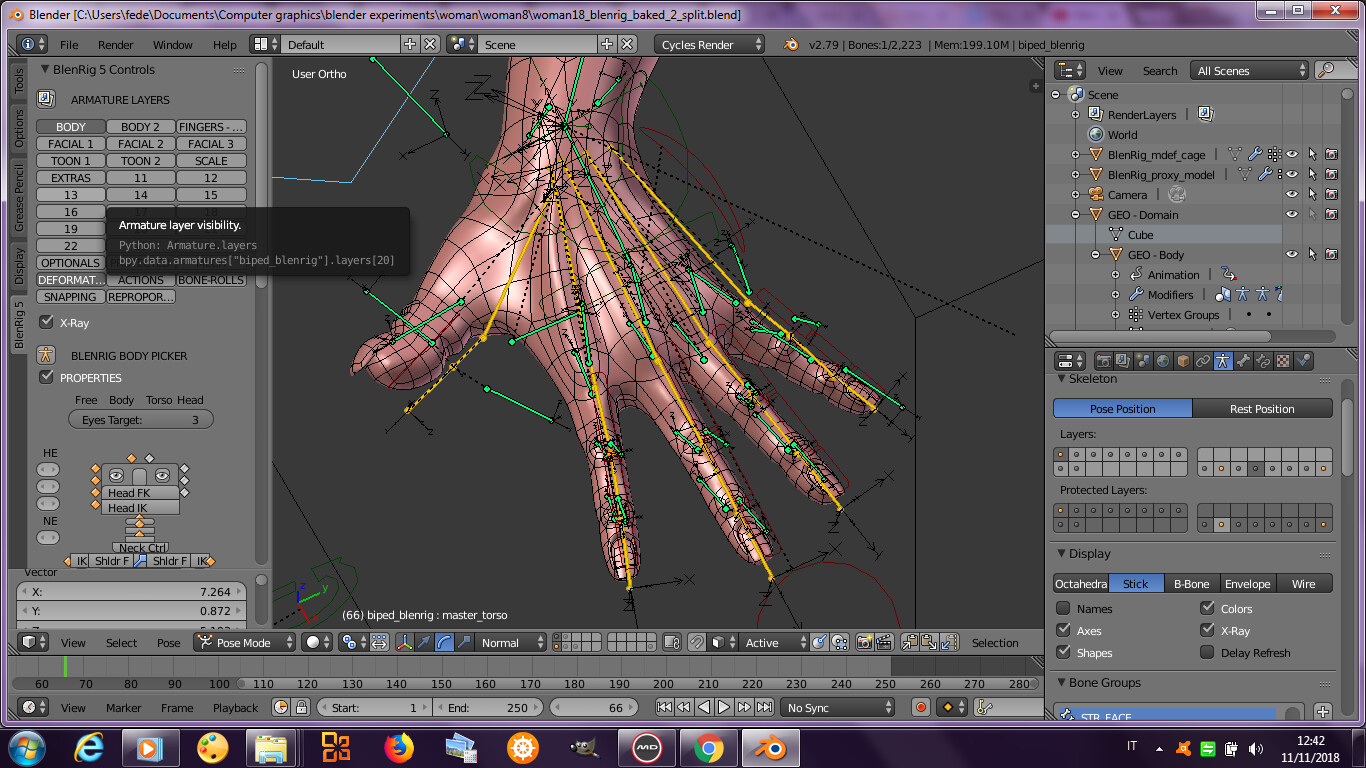Image resolution: width=1366 pixels, height=768 pixels.
Task: Click the End frame field in timeline
Action: click(x=488, y=707)
